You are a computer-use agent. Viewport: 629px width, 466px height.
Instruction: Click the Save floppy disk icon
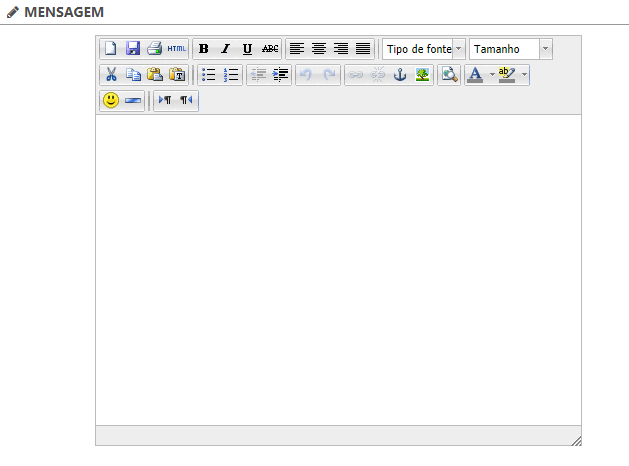133,49
